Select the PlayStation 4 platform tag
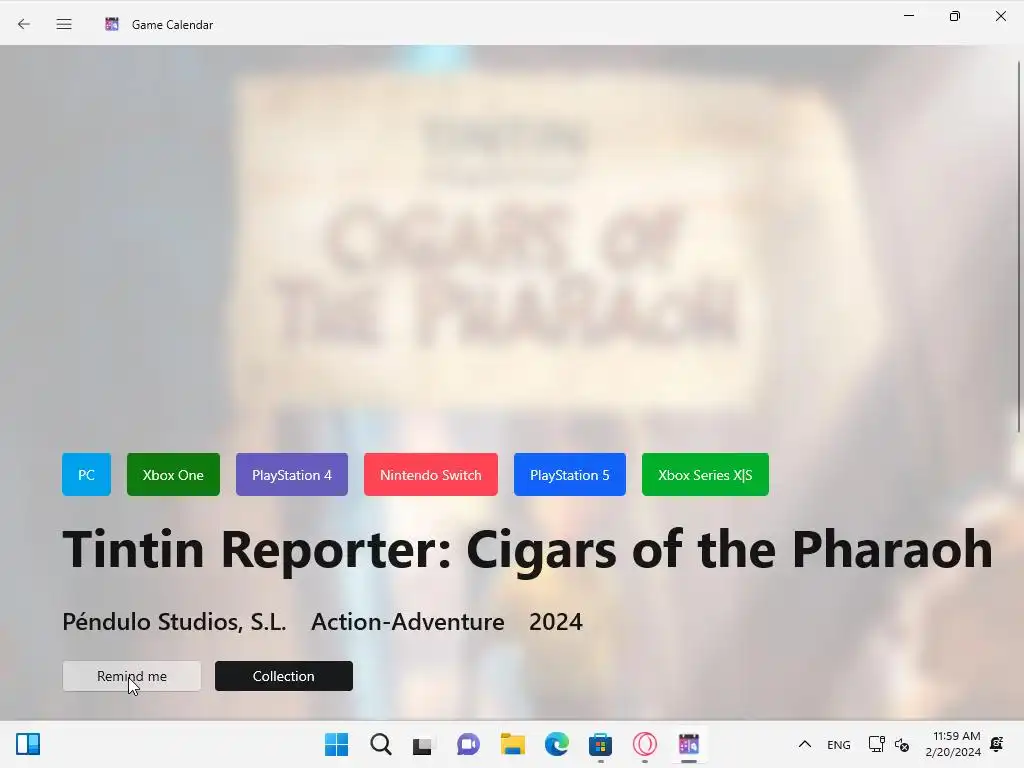The height and width of the screenshot is (768, 1024). [x=292, y=475]
